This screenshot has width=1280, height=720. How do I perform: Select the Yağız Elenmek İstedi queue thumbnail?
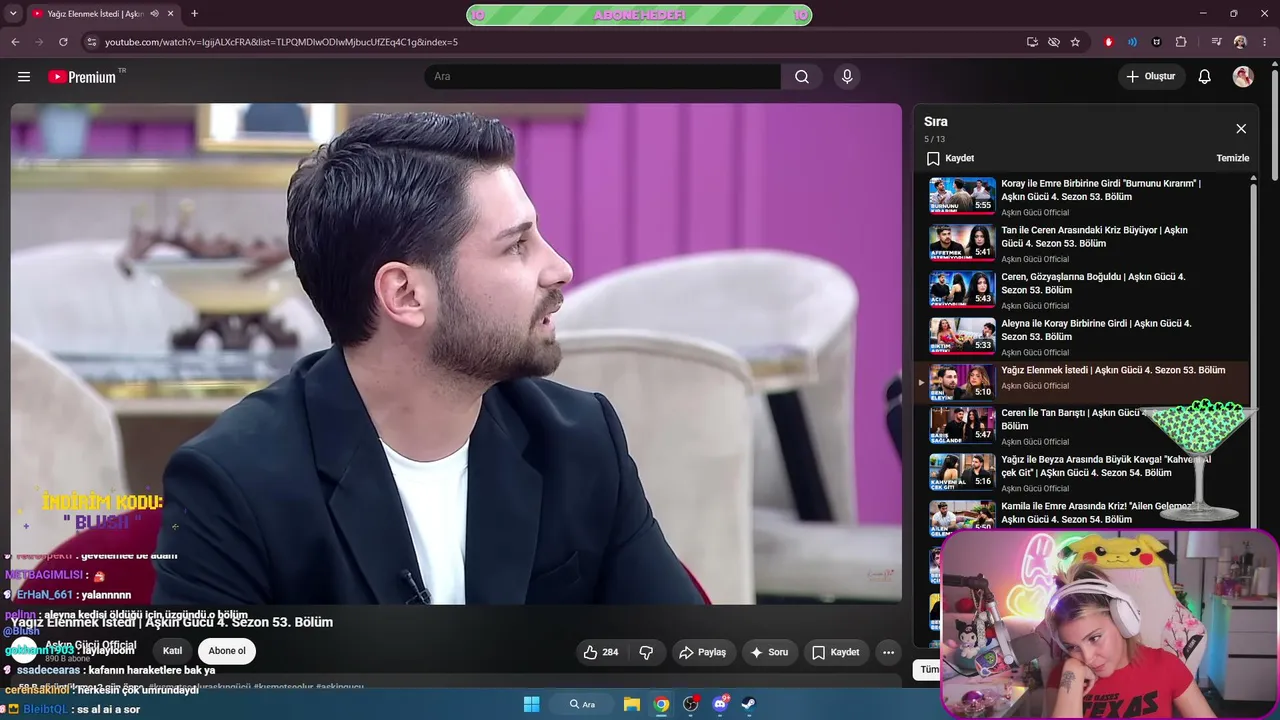tap(962, 382)
